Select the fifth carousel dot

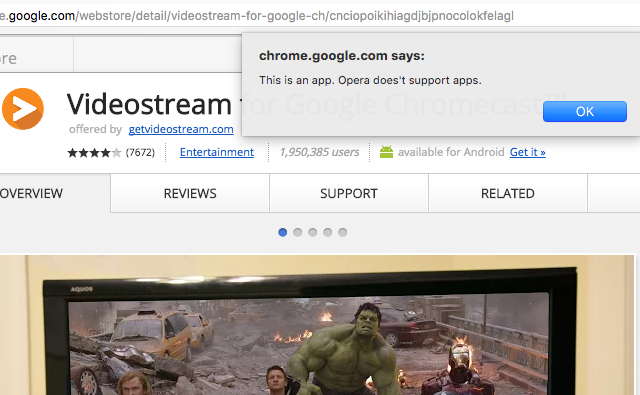[342, 232]
